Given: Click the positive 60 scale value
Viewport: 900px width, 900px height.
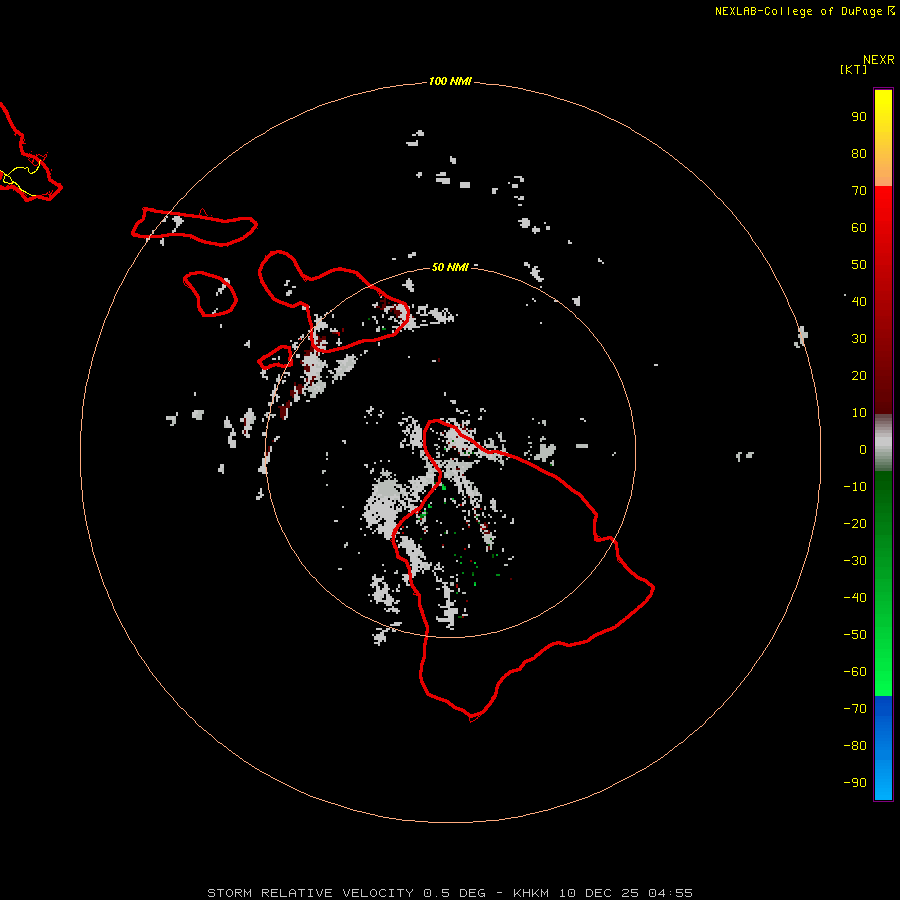Looking at the screenshot, I should pyautogui.click(x=859, y=227).
